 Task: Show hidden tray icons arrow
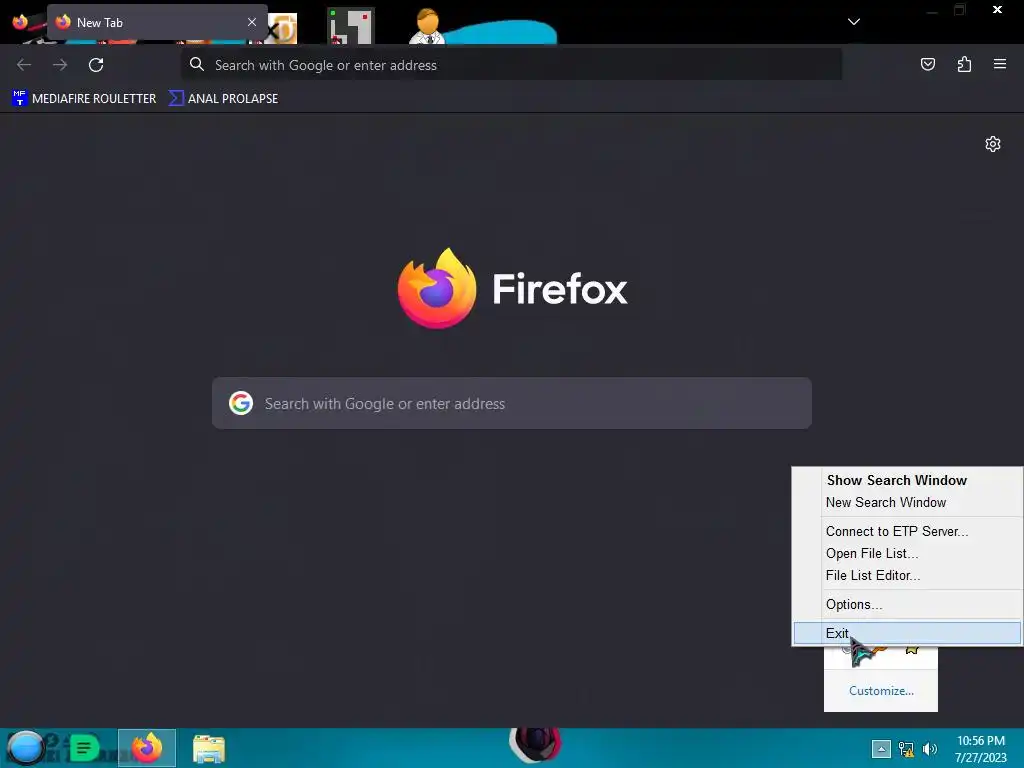click(x=881, y=748)
